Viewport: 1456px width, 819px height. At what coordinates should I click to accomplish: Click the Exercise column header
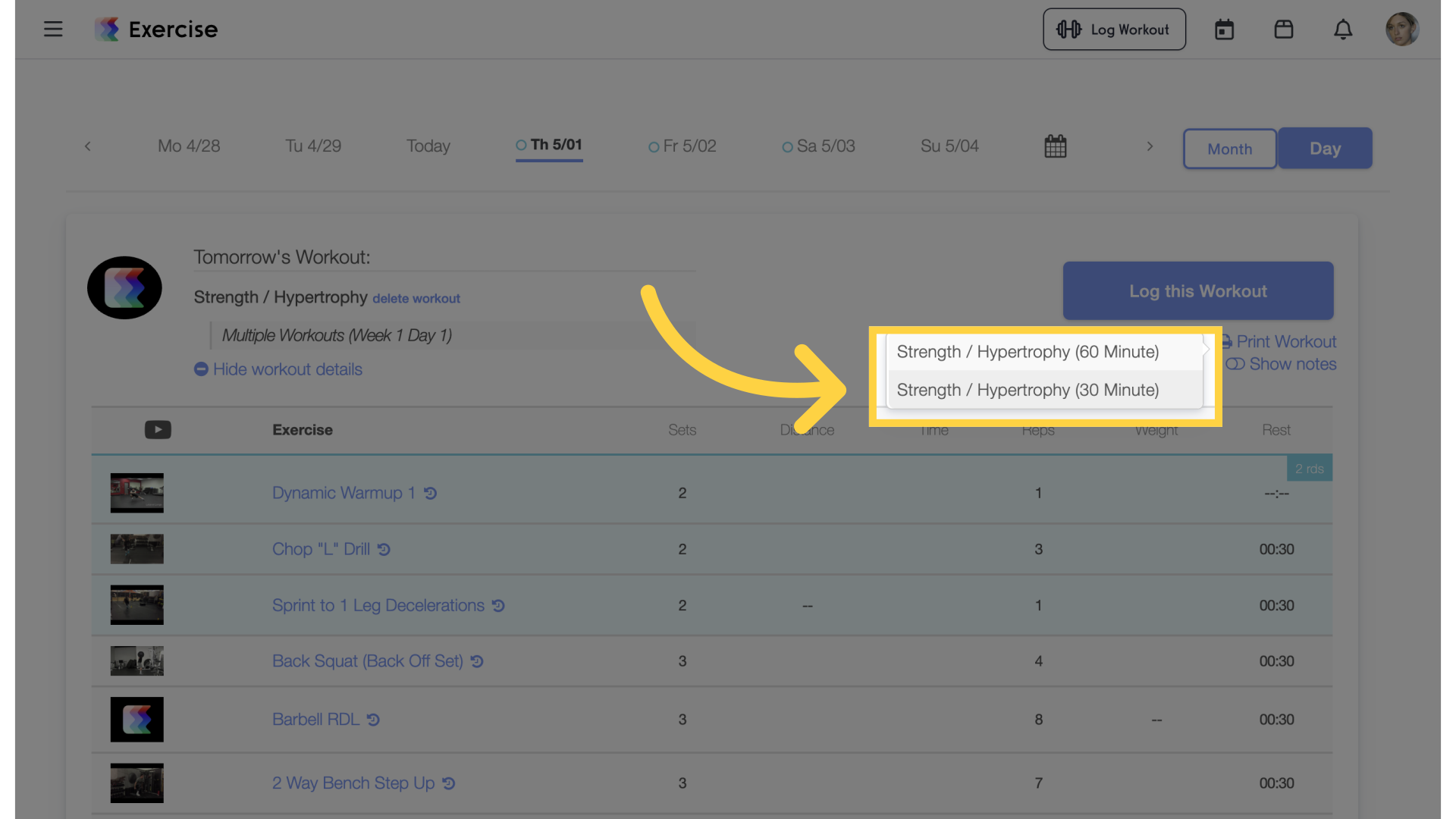tap(303, 430)
